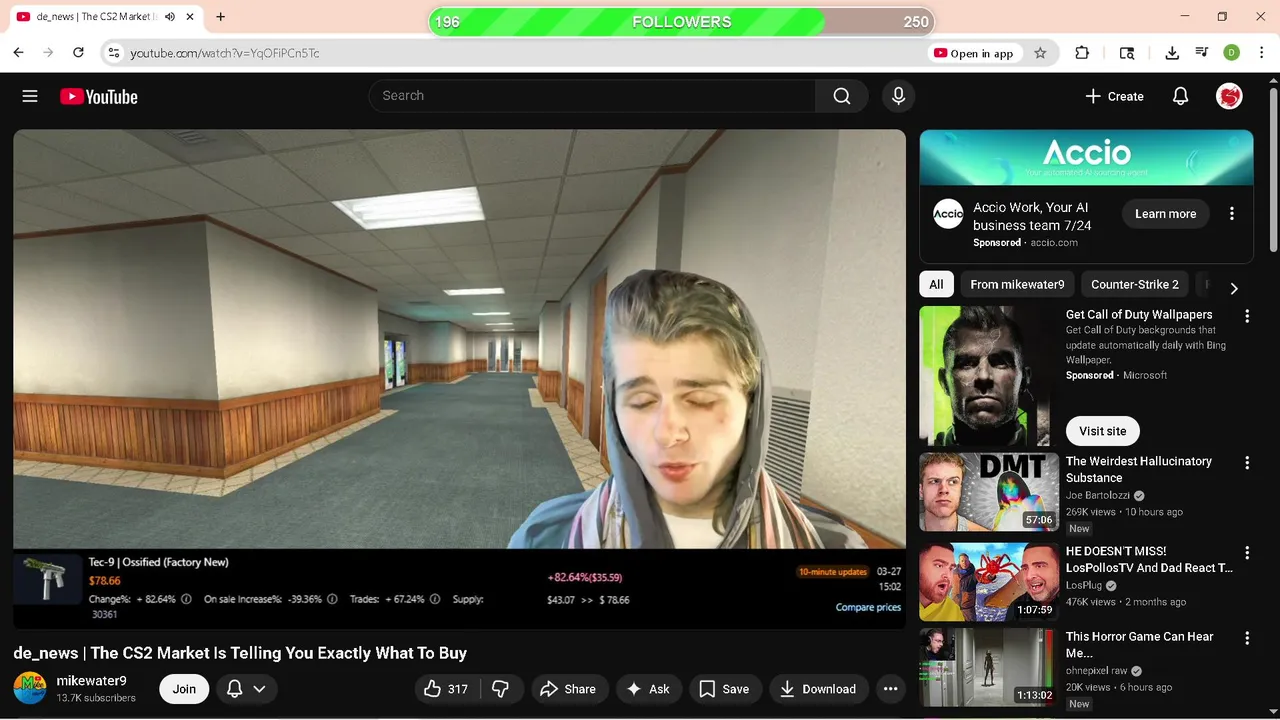Screen dimensions: 1280x720
Task: Reload the page with refresh icon
Action: pyautogui.click(x=78, y=53)
